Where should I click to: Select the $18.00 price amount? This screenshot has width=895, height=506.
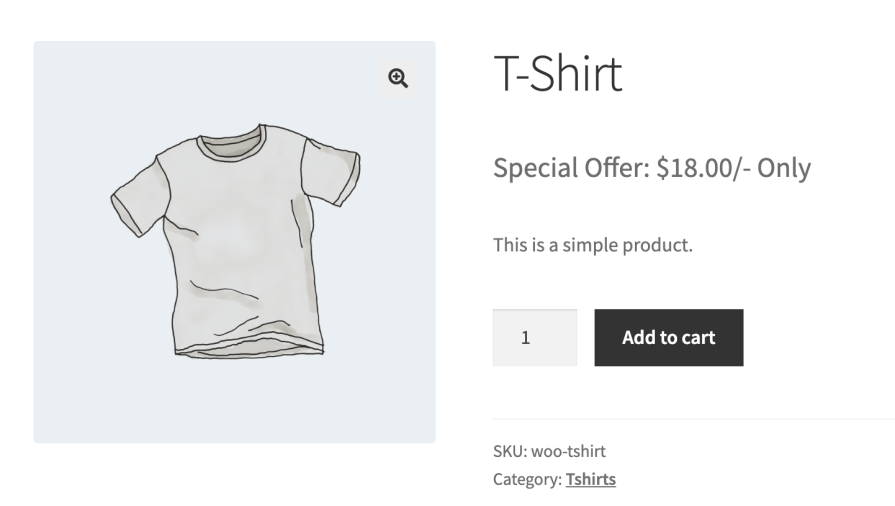(x=692, y=168)
